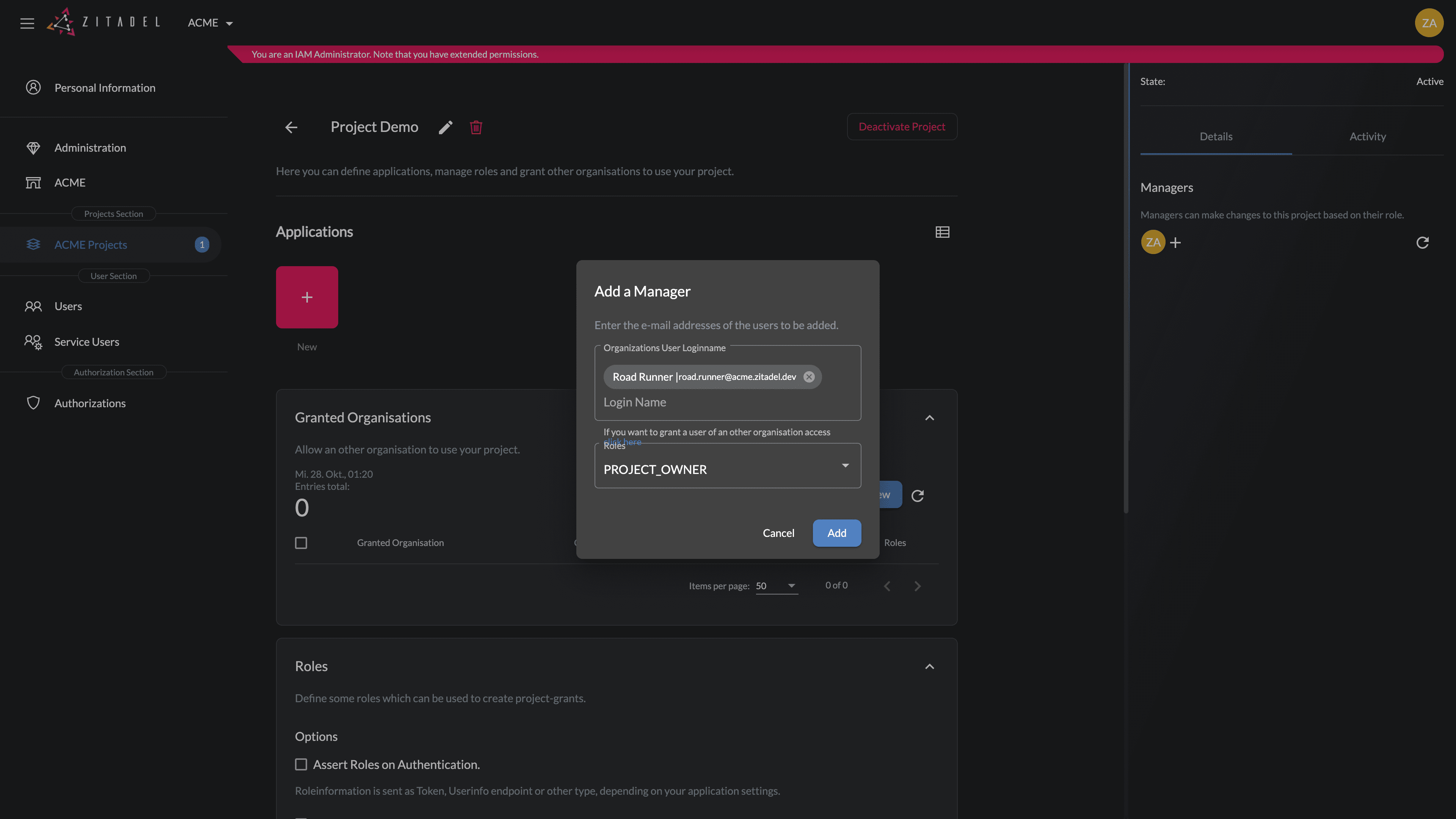1456x819 pixels.
Task: Remove Road Runner chip from login names
Action: point(809,377)
